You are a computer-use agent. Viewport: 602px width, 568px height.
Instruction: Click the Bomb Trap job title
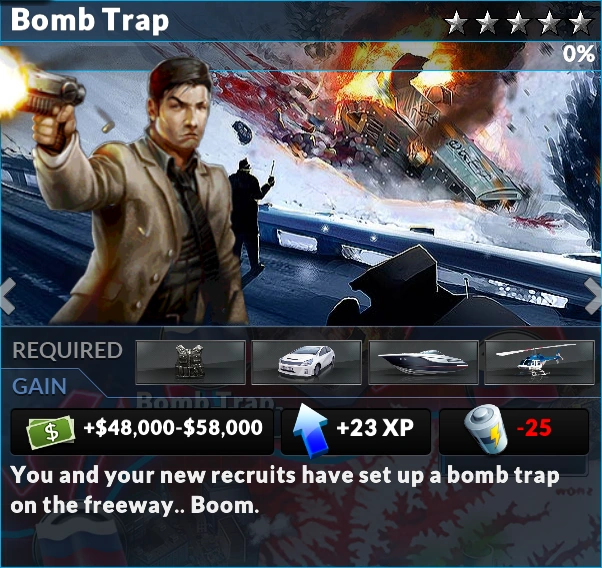pos(90,21)
